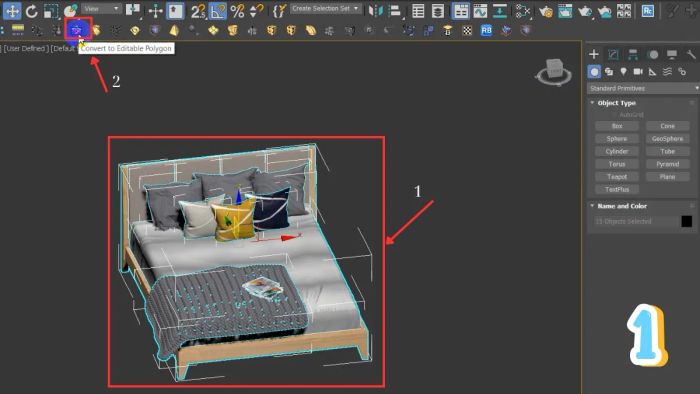Open the View reference coordinate dropdown

pyautogui.click(x=102, y=8)
